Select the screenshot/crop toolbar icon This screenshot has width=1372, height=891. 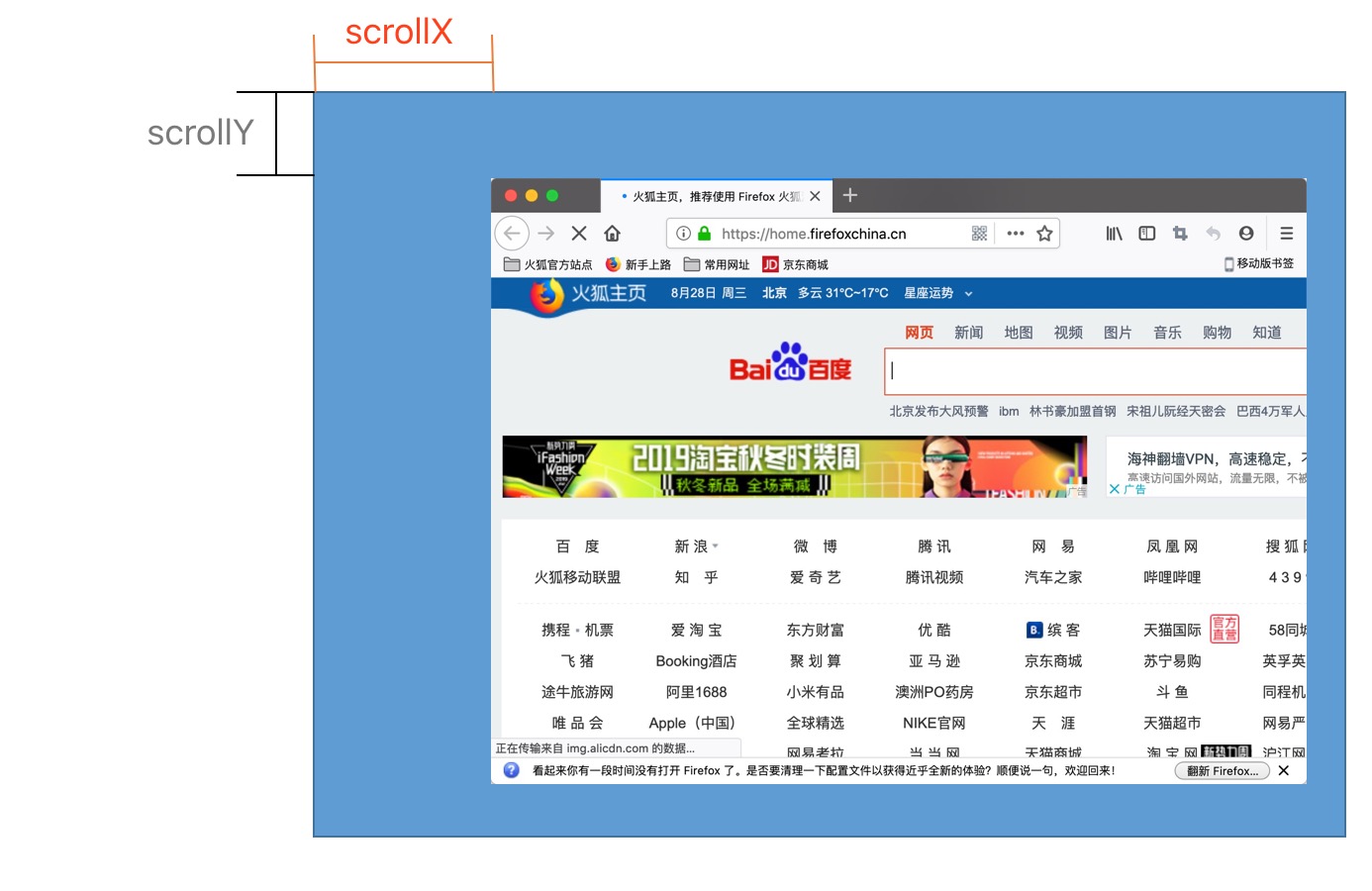point(1180,233)
